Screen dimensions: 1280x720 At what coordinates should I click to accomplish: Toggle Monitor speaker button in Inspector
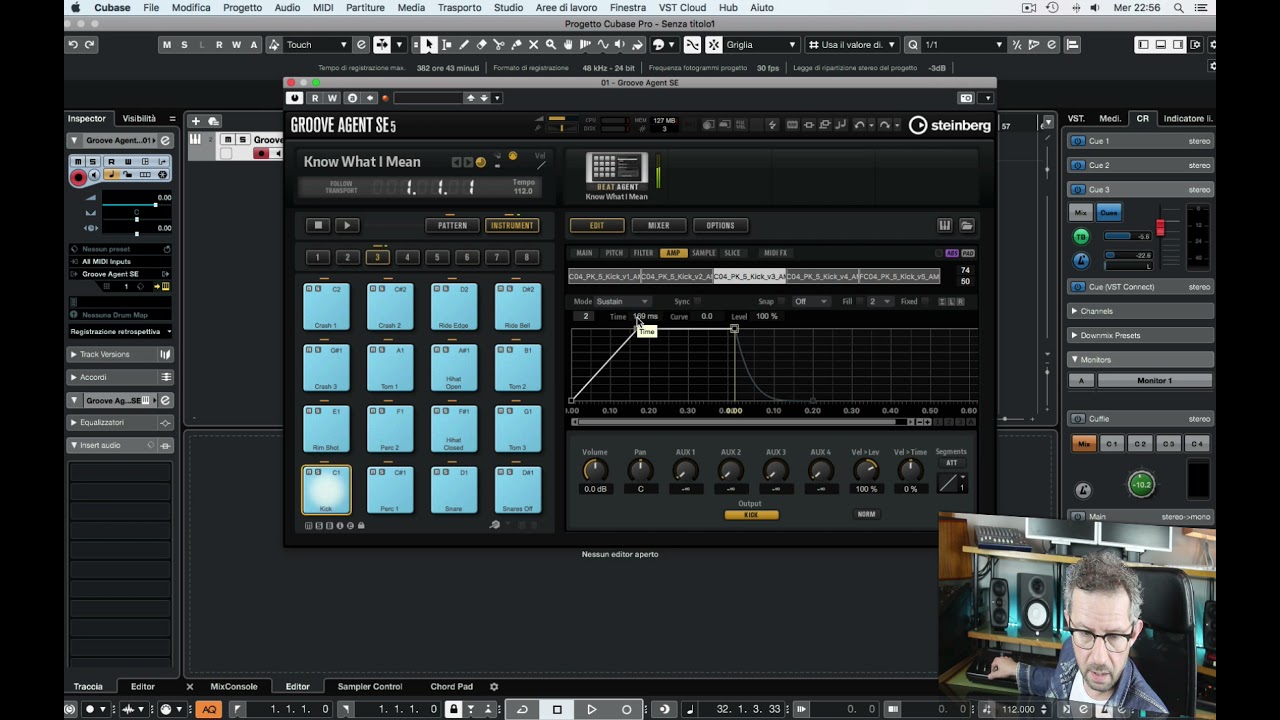click(x=94, y=176)
